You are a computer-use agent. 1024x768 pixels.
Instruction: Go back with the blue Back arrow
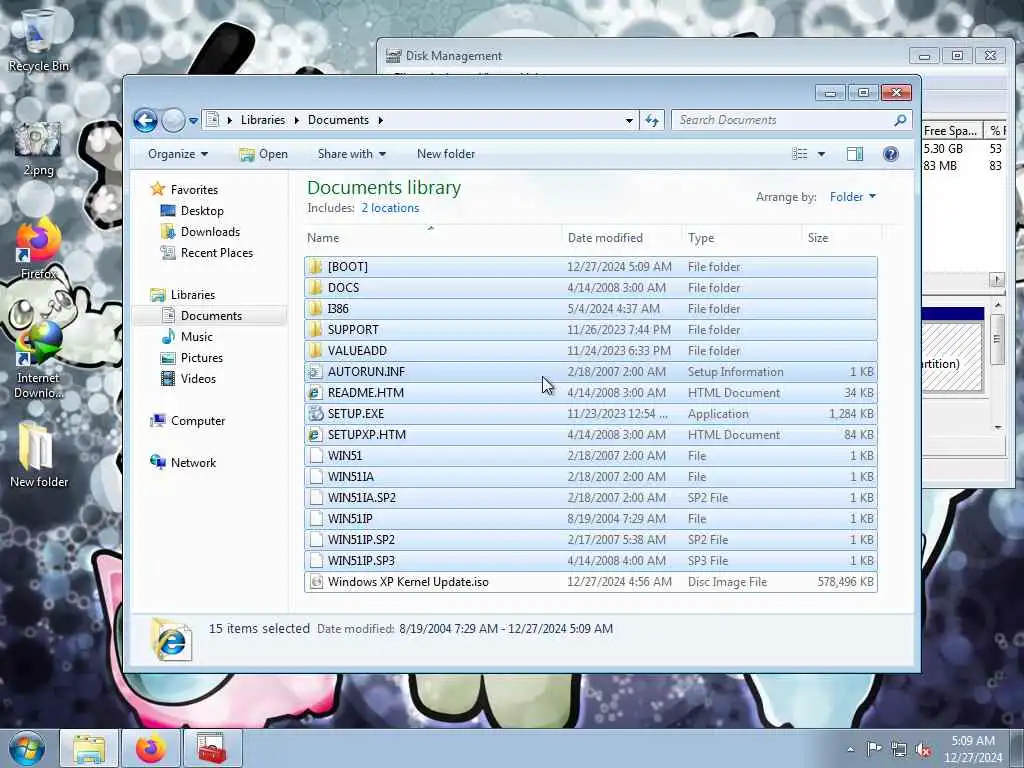pos(145,120)
